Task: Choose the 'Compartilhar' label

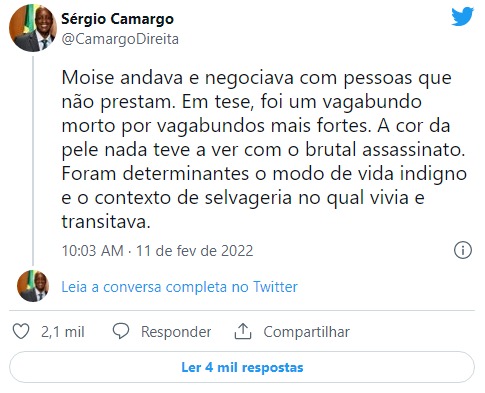Action: [x=307, y=332]
